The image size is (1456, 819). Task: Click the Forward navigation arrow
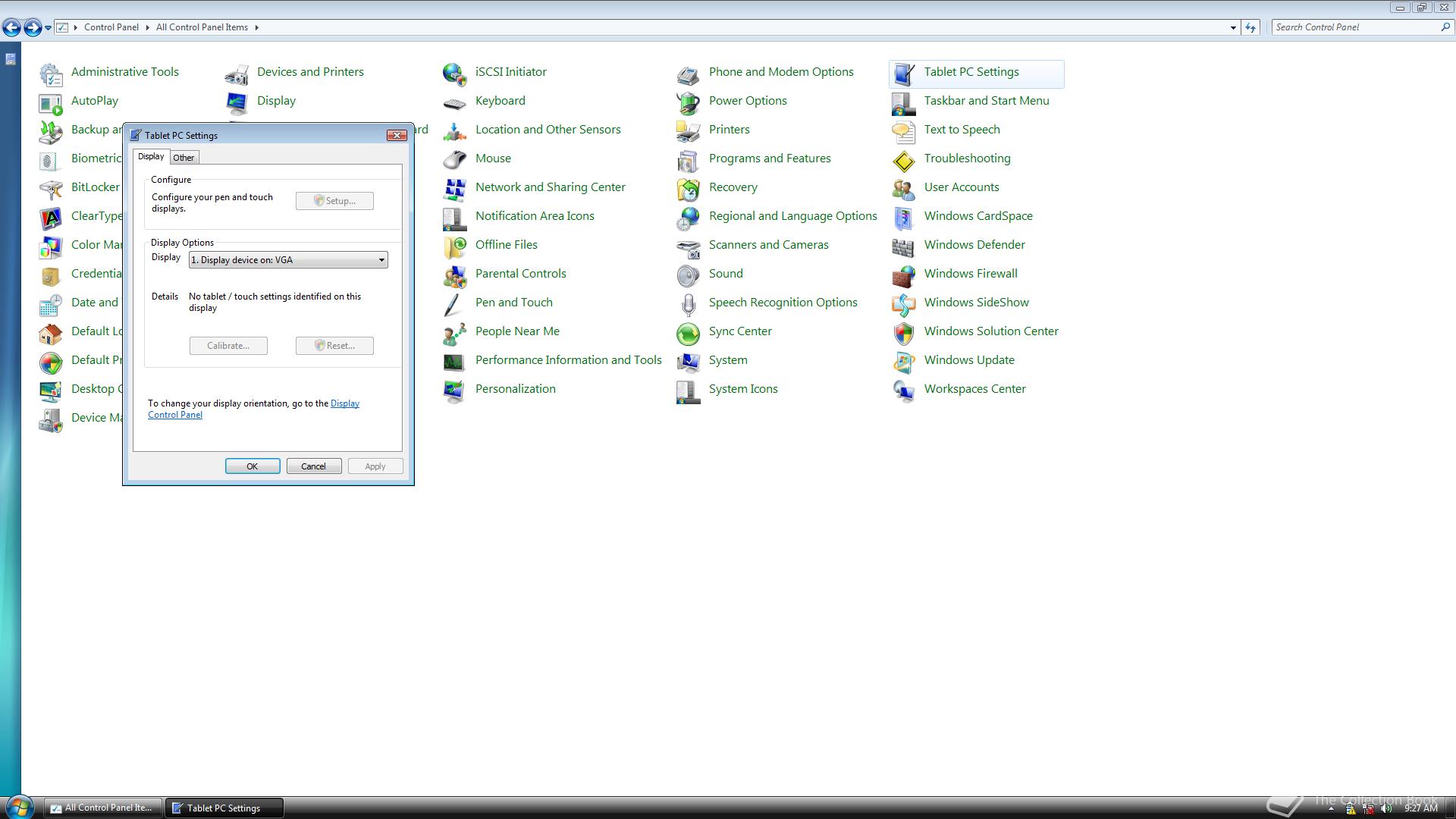[33, 28]
